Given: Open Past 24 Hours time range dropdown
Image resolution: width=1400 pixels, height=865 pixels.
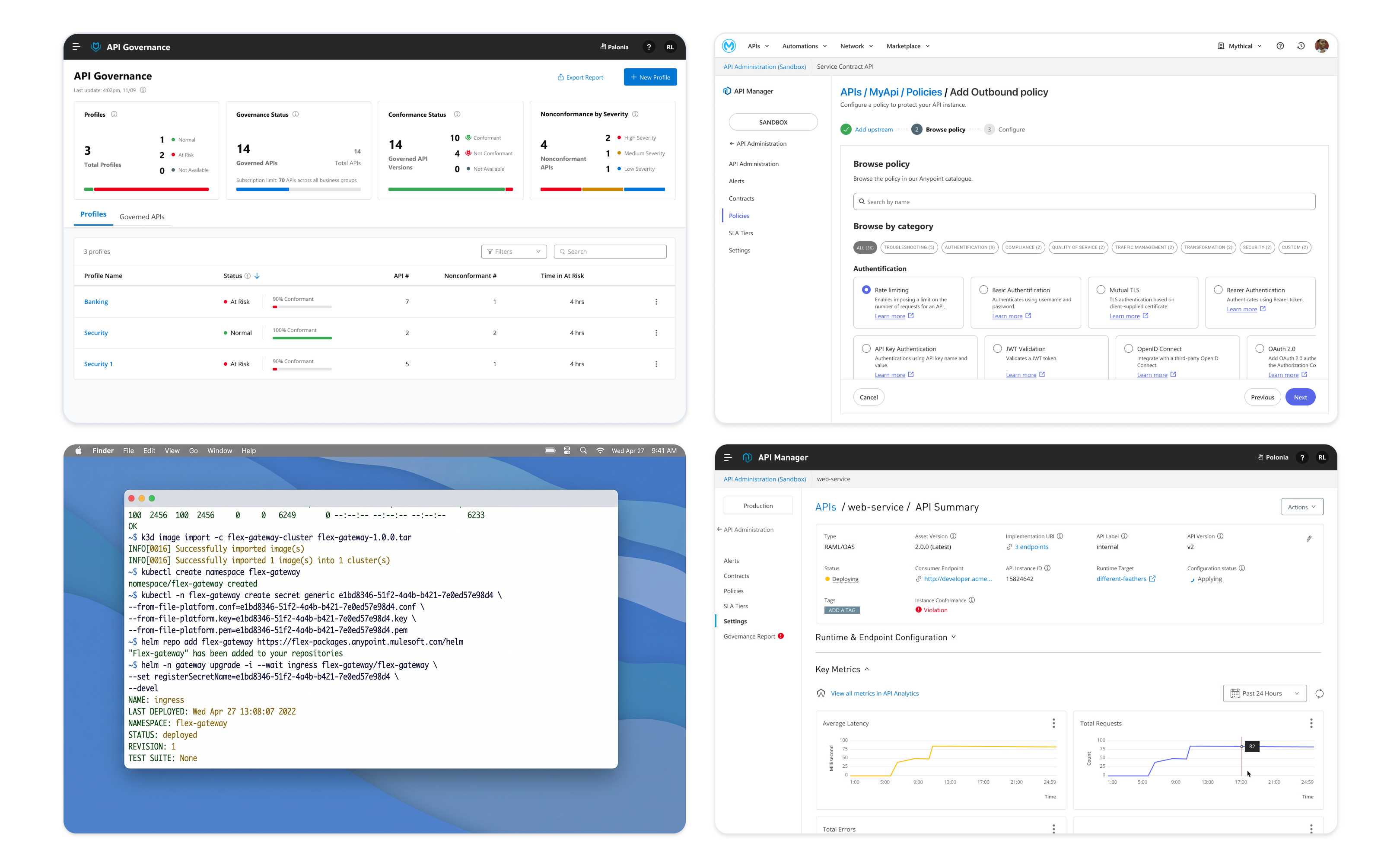Looking at the screenshot, I should (x=1264, y=693).
